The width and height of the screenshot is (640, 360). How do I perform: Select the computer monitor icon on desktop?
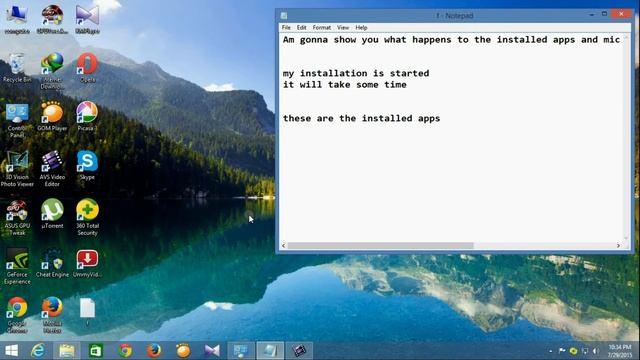(17, 20)
